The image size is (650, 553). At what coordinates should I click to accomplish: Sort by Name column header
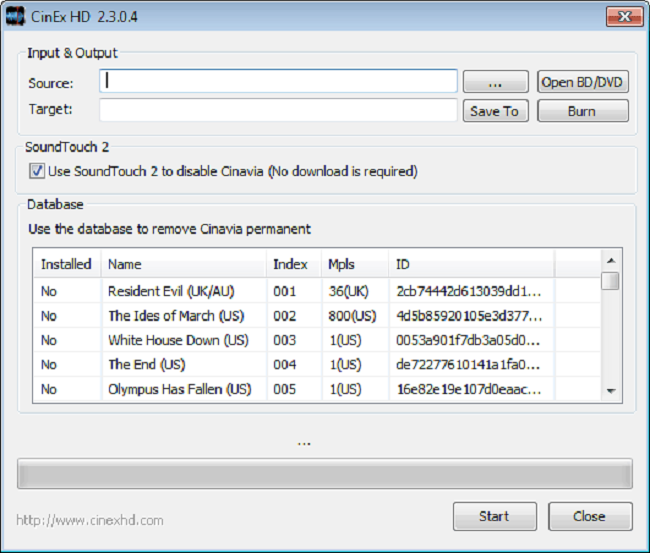tap(184, 264)
